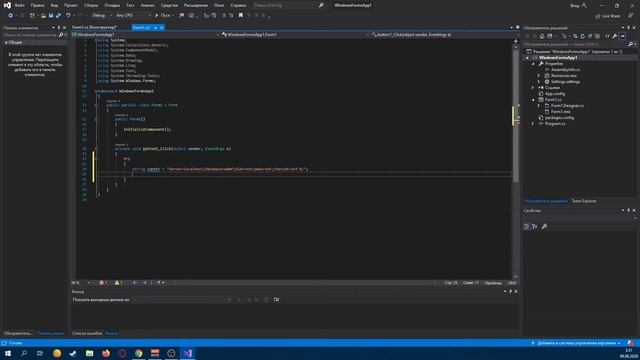
Task: Open the Справка menu
Action: point(238,5)
